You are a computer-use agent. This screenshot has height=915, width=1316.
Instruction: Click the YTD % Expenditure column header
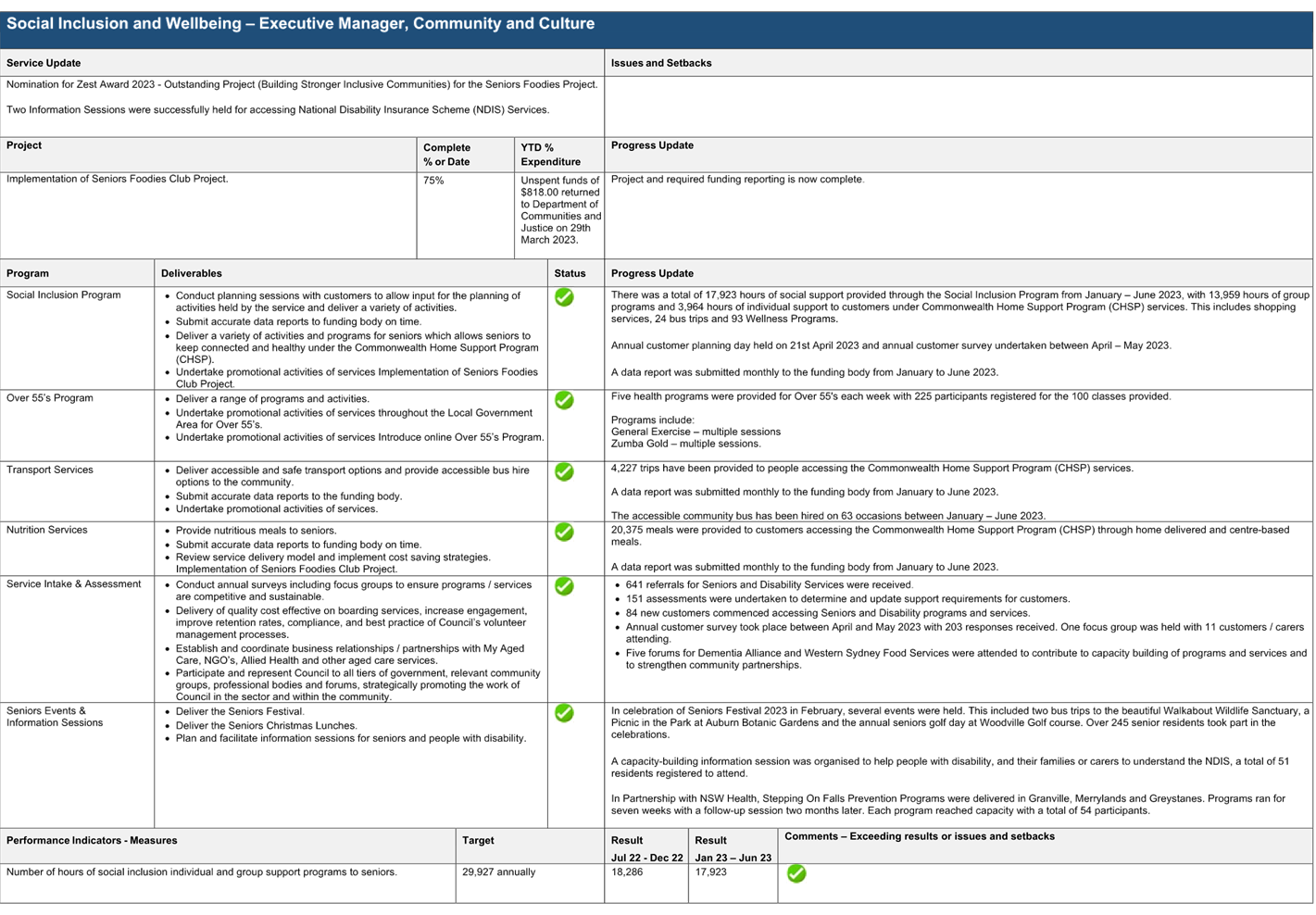550,155
